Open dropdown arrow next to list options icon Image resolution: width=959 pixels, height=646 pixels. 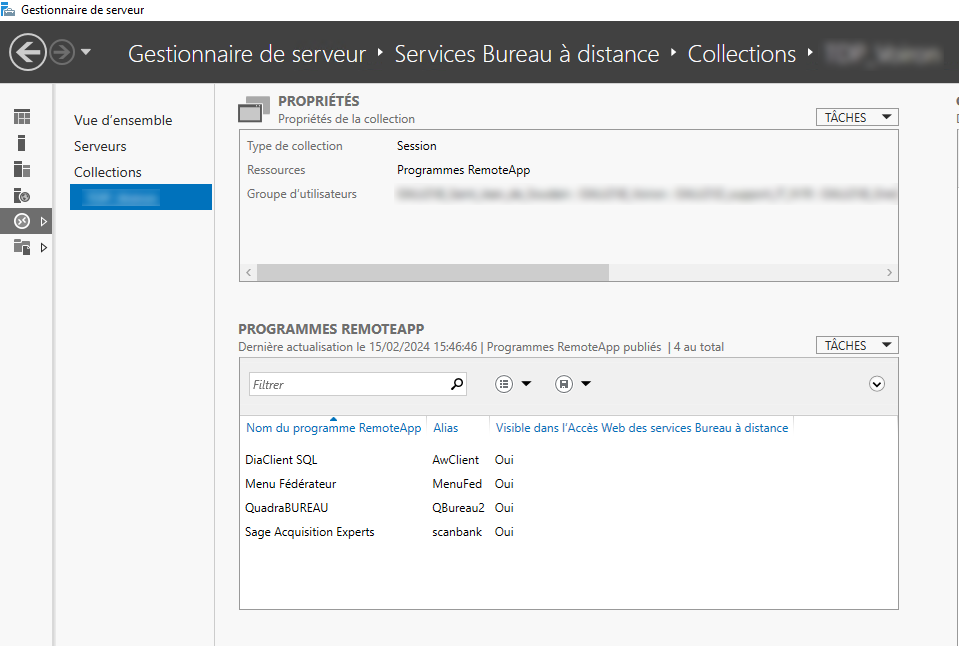526,384
